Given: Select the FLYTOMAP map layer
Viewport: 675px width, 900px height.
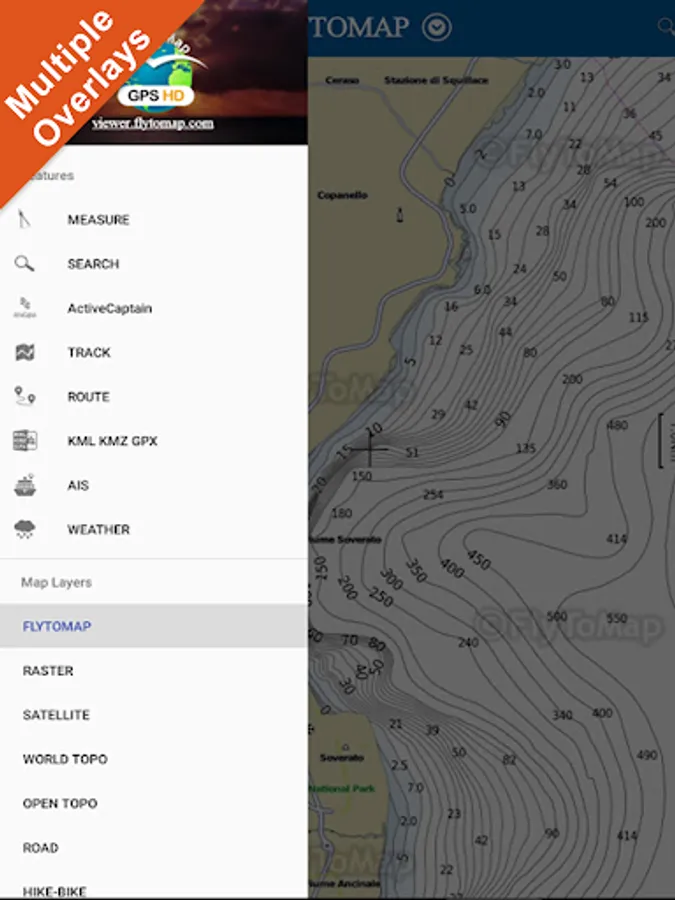Looking at the screenshot, I should [154, 626].
